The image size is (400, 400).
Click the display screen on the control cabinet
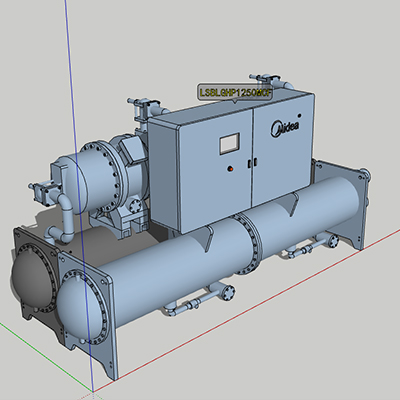tap(229, 144)
